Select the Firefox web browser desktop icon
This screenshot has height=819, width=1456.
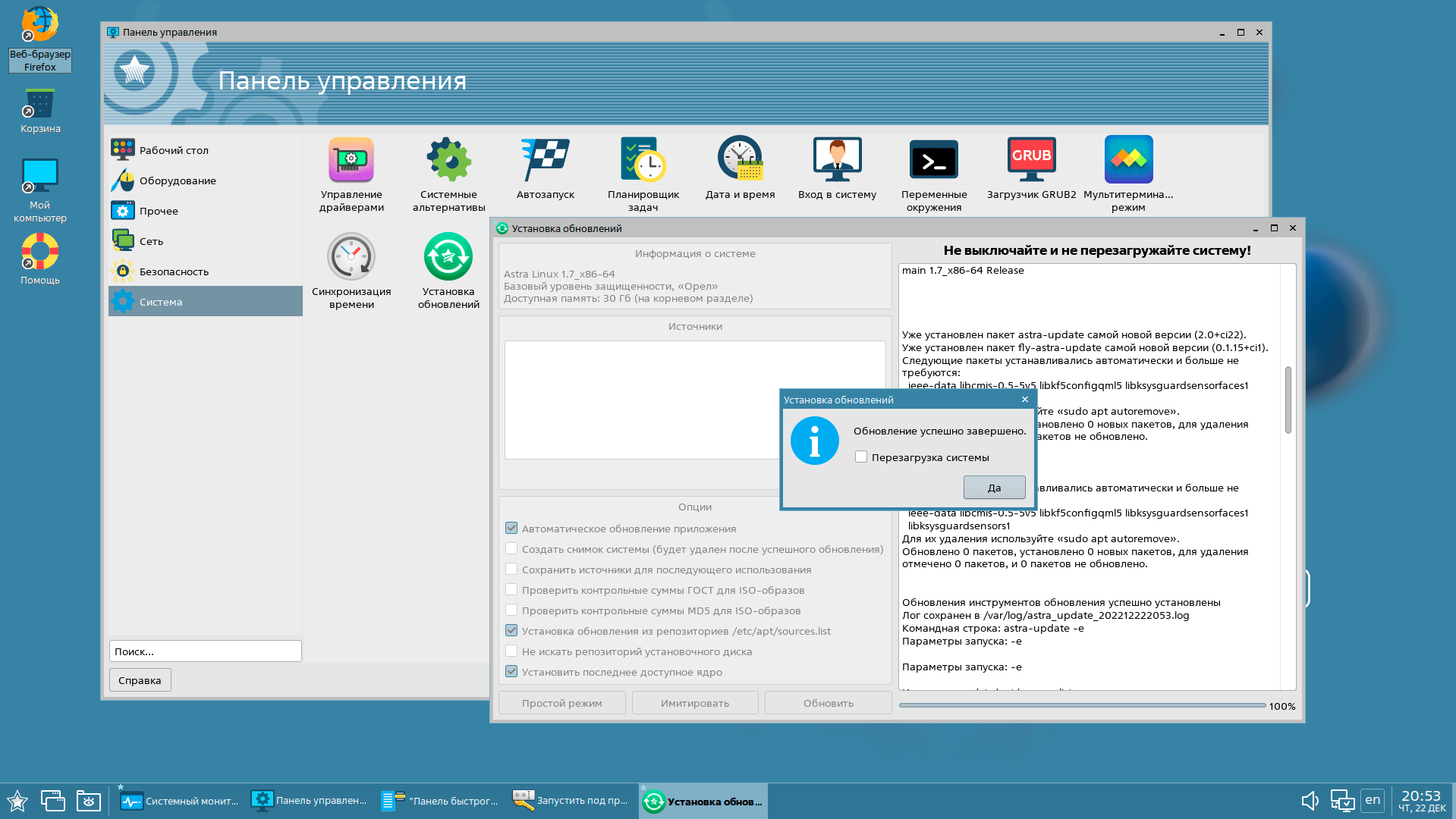click(40, 39)
